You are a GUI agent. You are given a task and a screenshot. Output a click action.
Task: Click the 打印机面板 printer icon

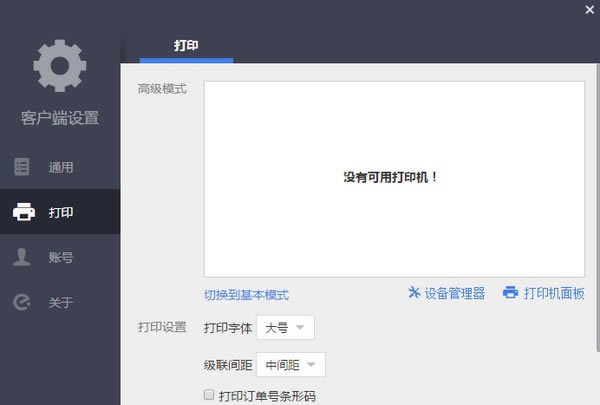tap(510, 292)
